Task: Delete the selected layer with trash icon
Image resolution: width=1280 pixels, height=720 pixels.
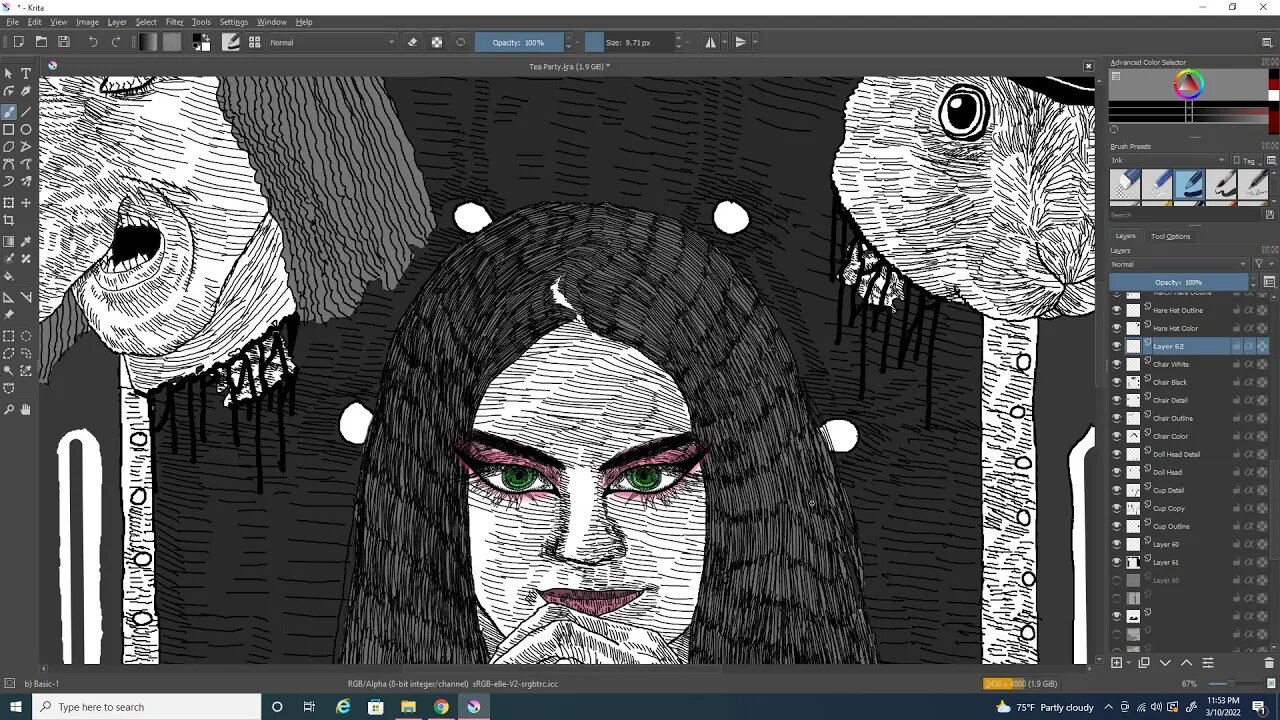Action: 1269,663
